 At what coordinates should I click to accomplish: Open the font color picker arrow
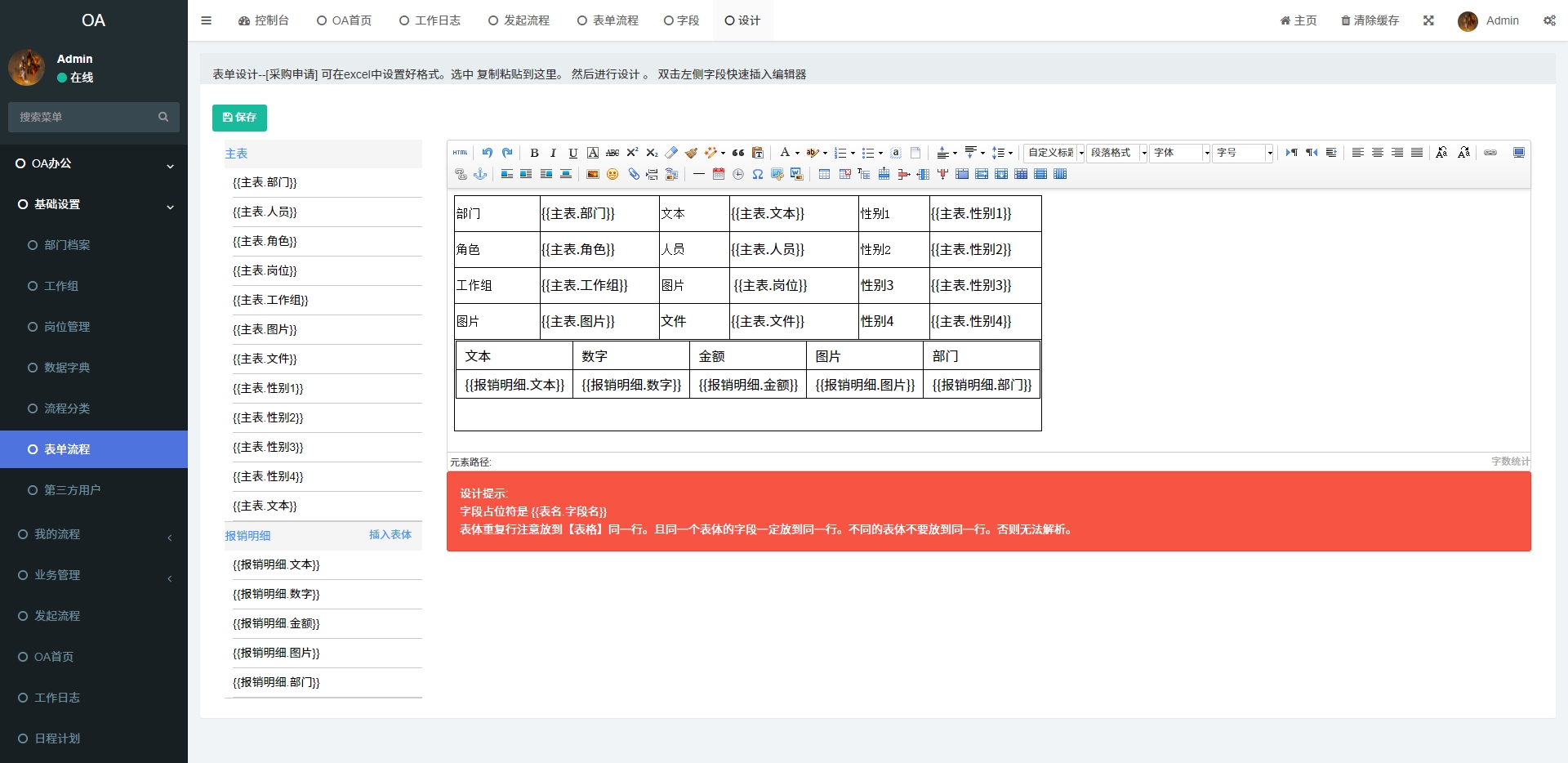pos(797,153)
